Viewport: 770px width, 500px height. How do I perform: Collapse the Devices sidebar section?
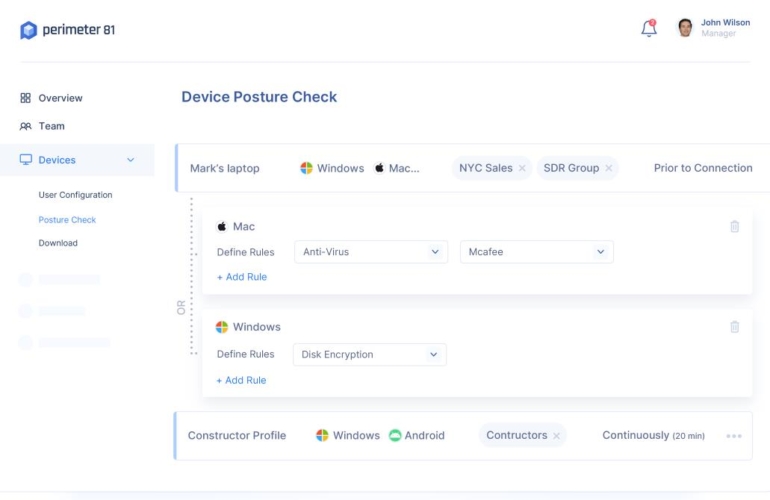(130, 160)
